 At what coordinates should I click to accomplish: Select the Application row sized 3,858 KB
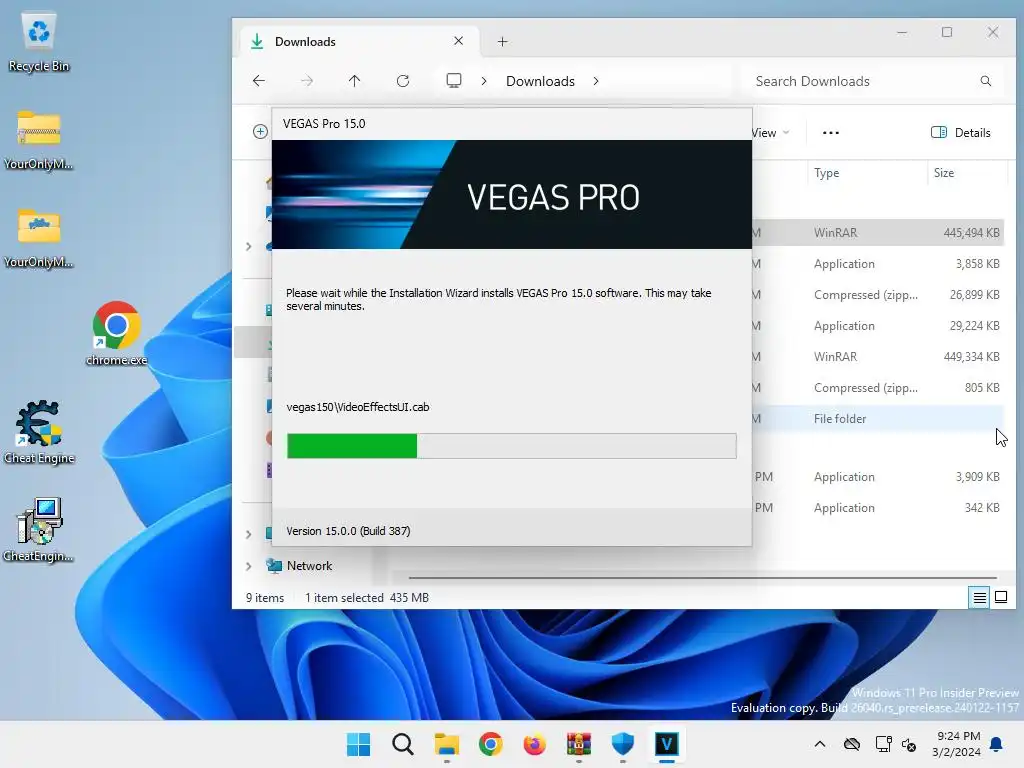[878, 264]
